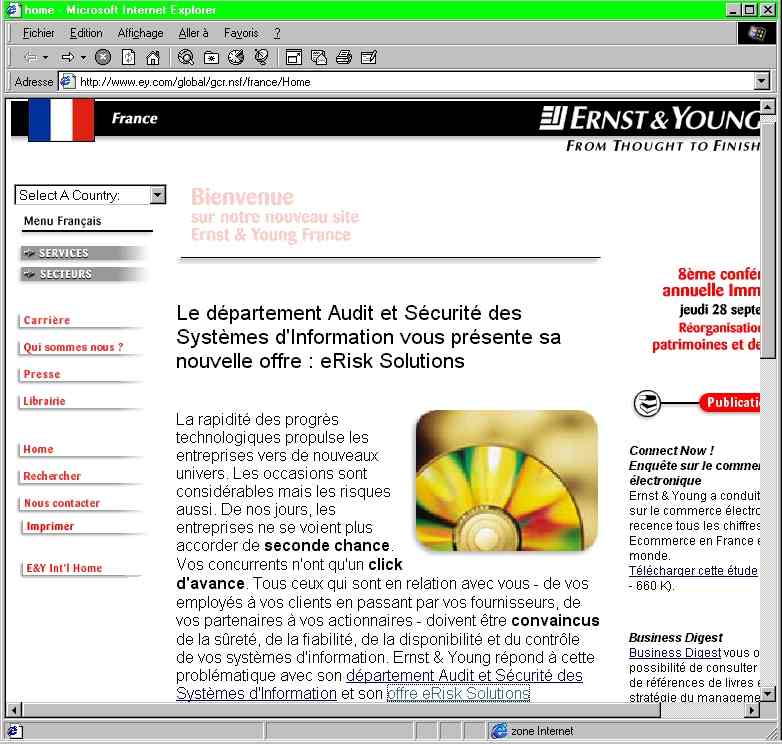Click the Edit page toolbar icon
Screen dimensions: 782x744
tap(369, 58)
